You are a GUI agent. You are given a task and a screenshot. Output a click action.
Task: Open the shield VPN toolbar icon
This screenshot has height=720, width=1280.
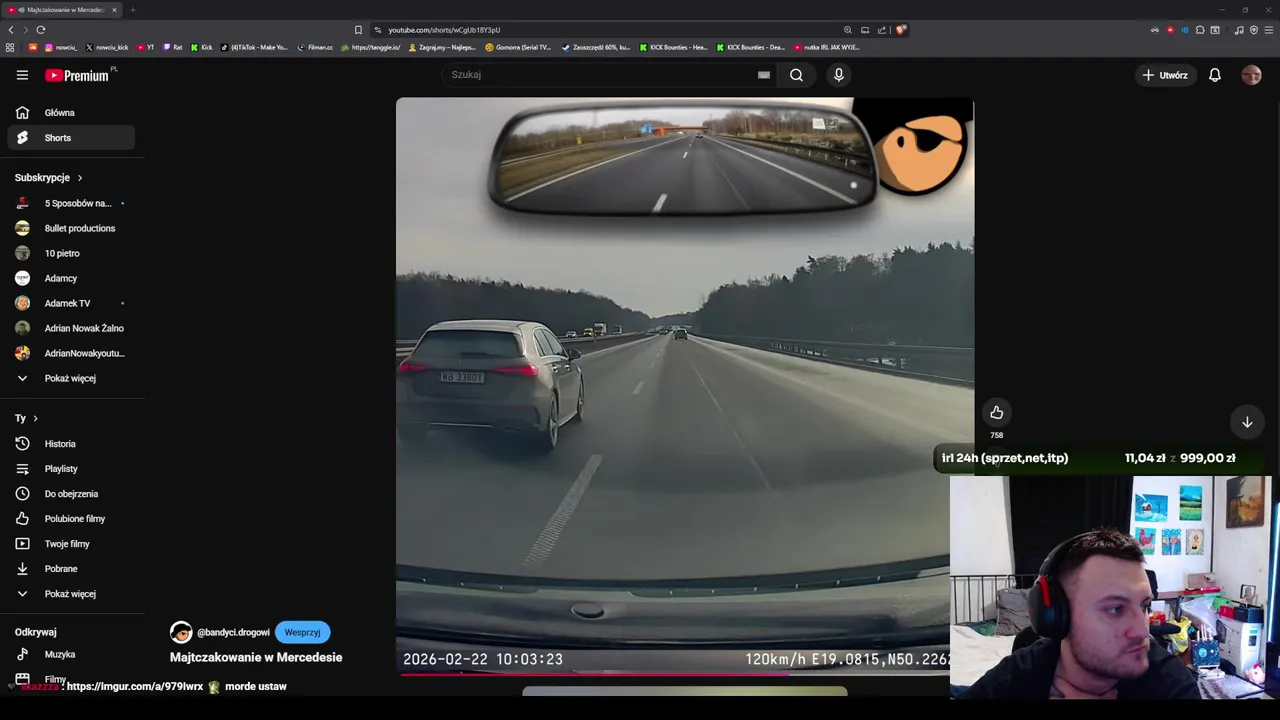click(1253, 30)
